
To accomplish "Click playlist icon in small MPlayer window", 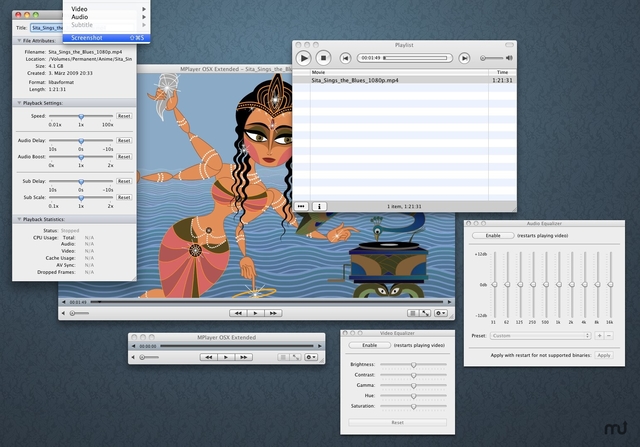I will click(x=283, y=357).
